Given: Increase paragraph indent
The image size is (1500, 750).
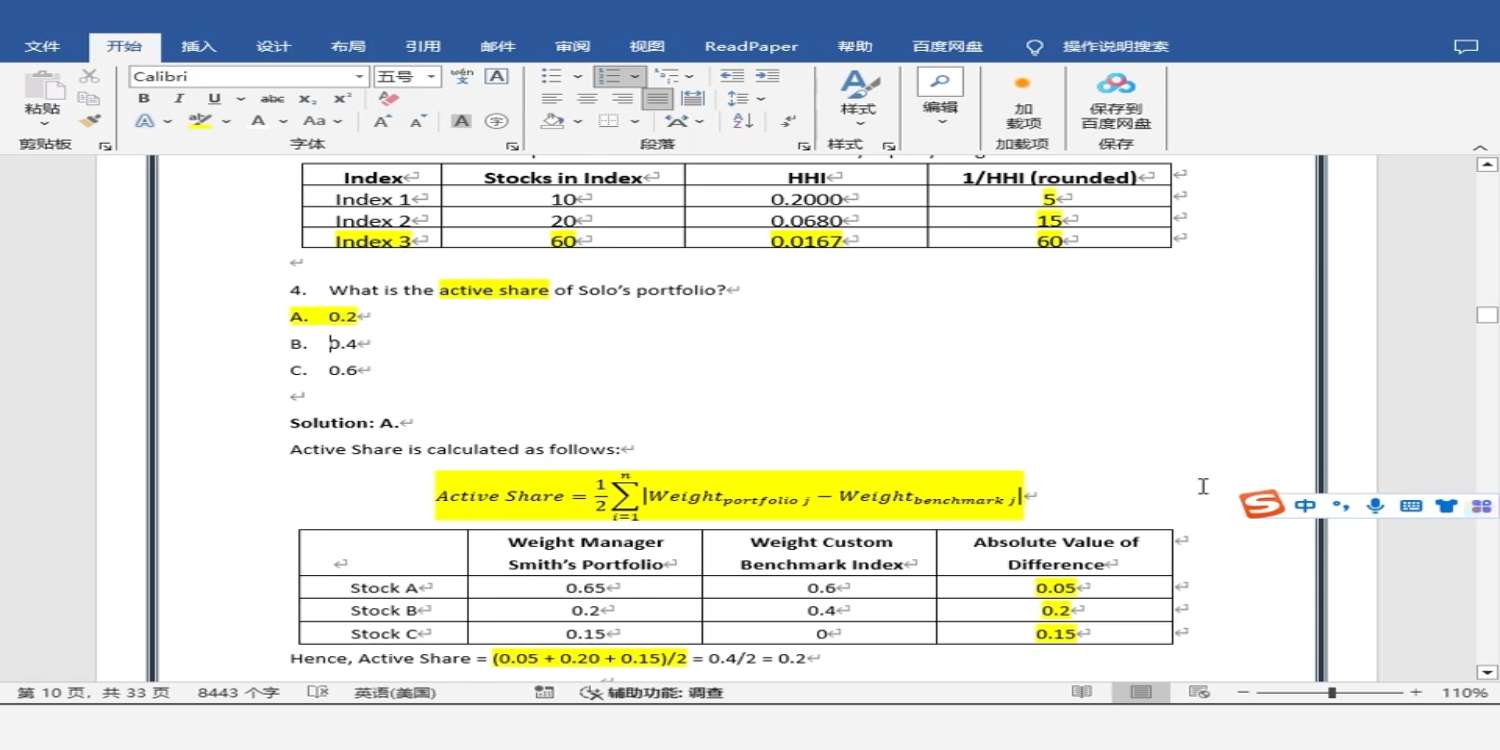Looking at the screenshot, I should (x=767, y=76).
